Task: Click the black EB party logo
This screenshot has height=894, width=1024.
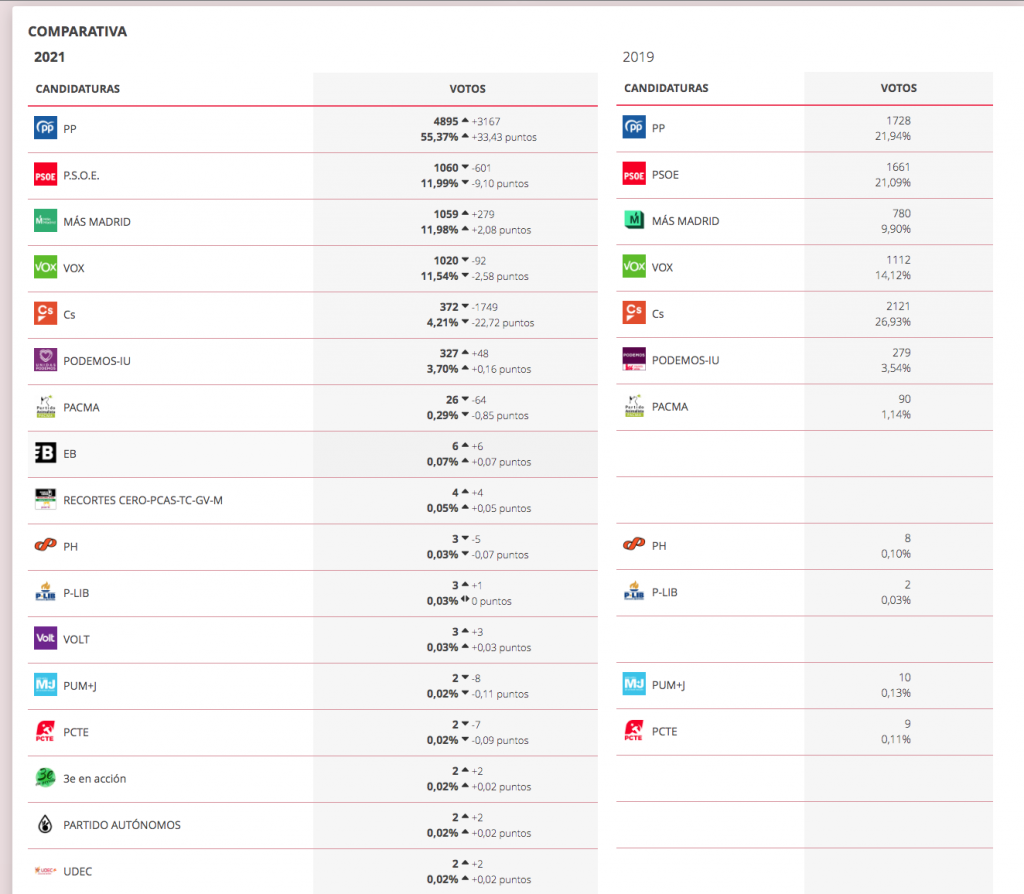Action: coord(46,453)
